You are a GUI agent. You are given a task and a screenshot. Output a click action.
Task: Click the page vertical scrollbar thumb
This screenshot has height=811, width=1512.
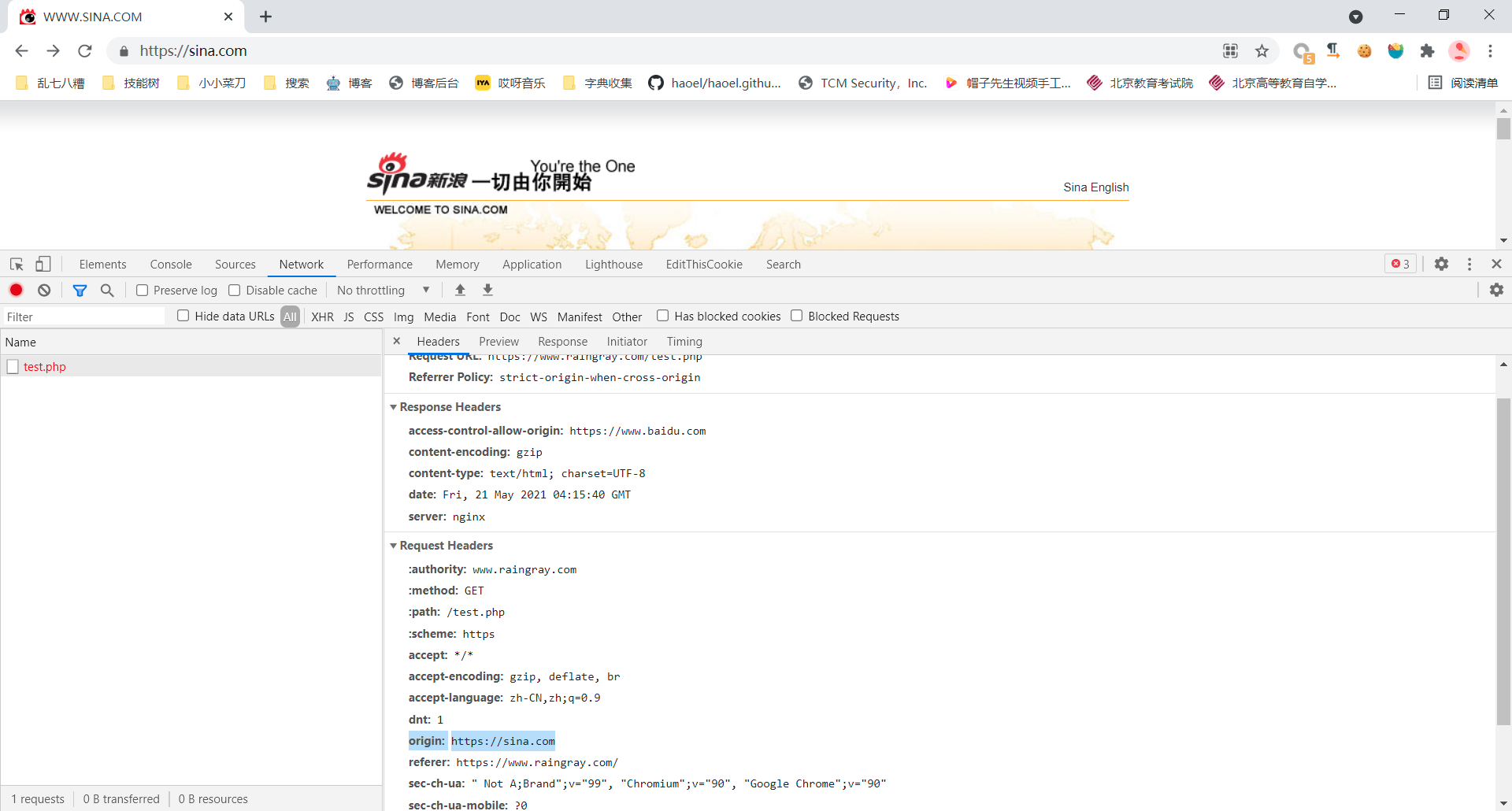[1503, 129]
